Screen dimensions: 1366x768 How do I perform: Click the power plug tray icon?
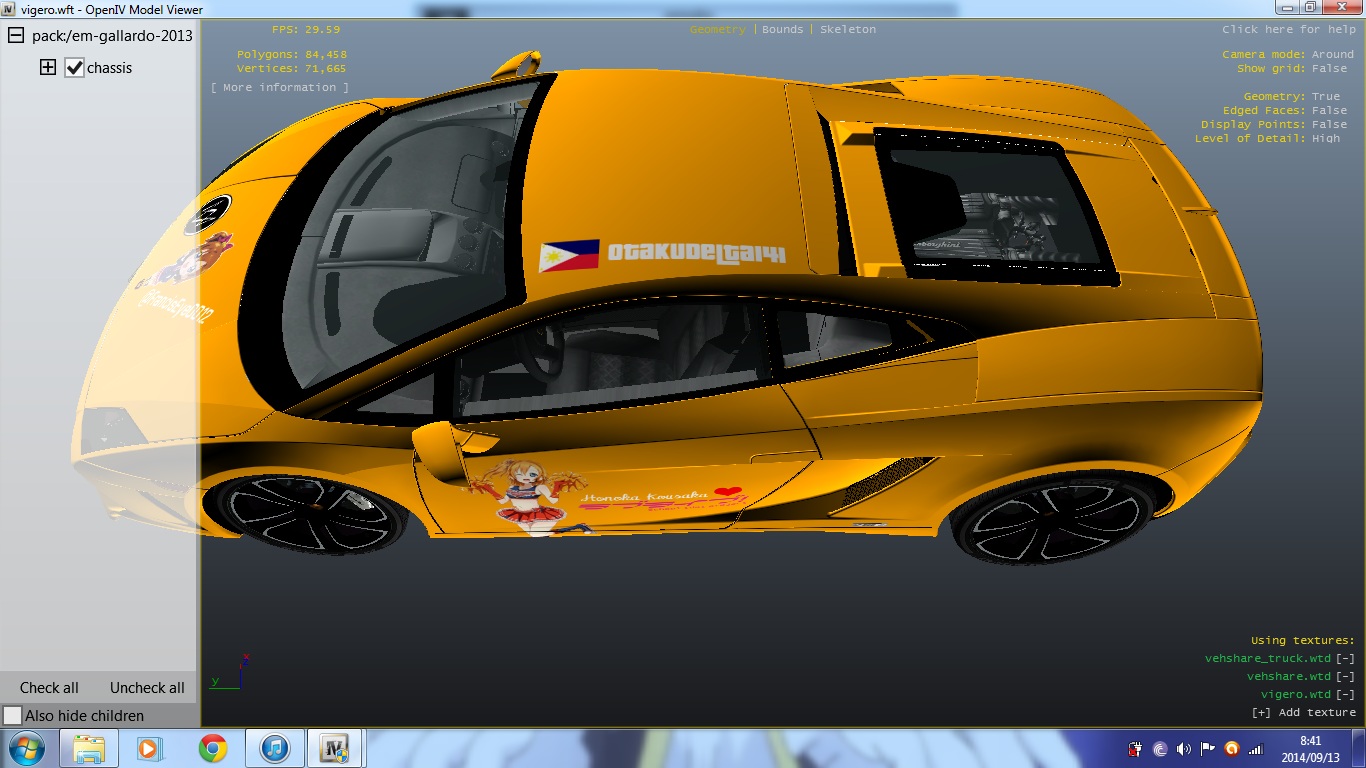click(1136, 749)
